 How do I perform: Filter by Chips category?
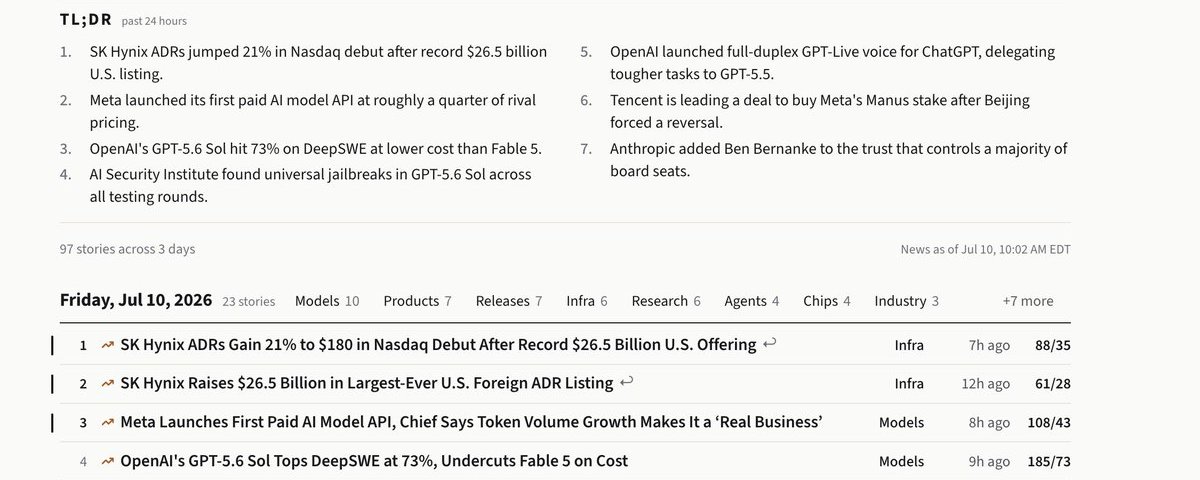(827, 301)
